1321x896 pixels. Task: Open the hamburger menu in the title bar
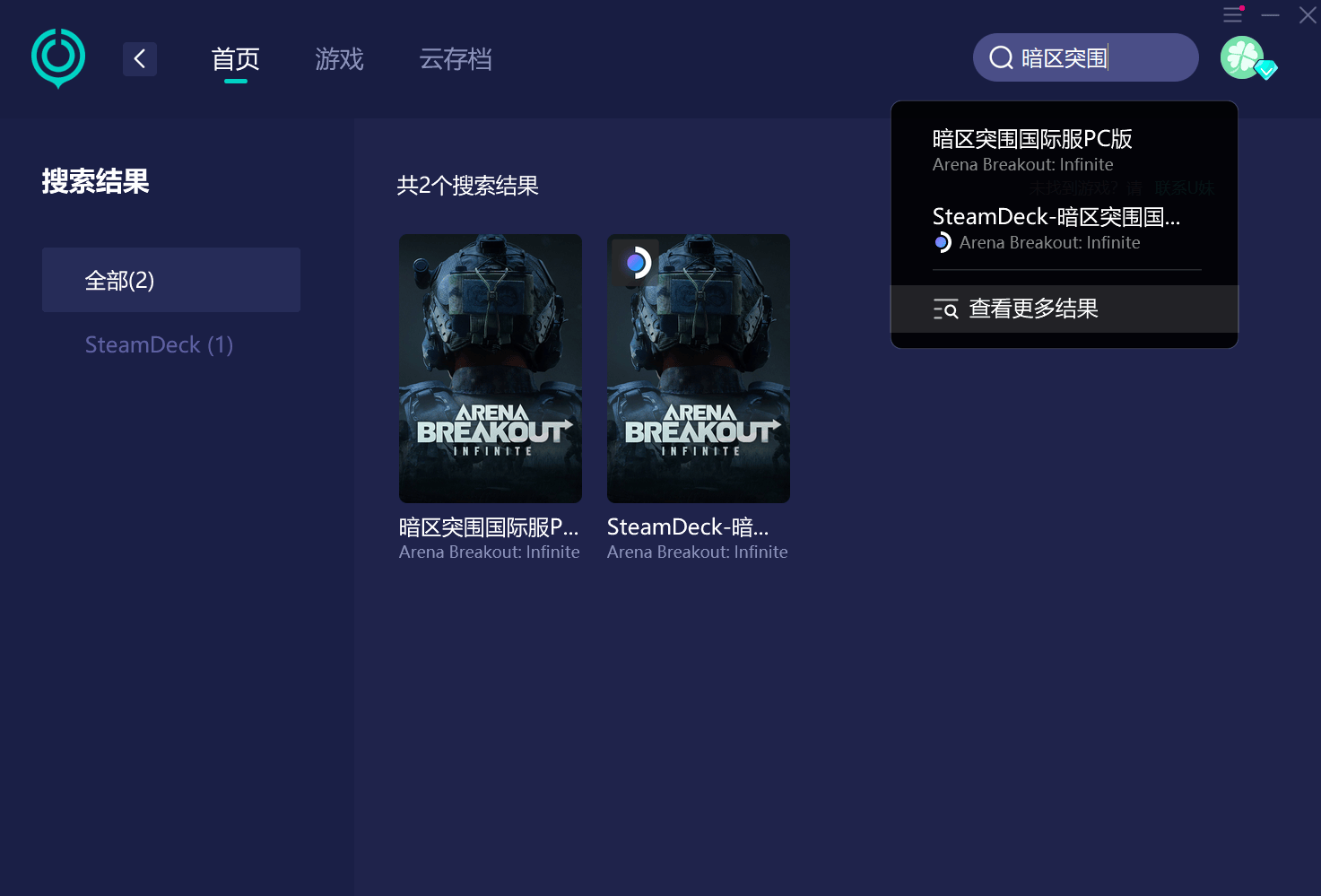coord(1233,14)
